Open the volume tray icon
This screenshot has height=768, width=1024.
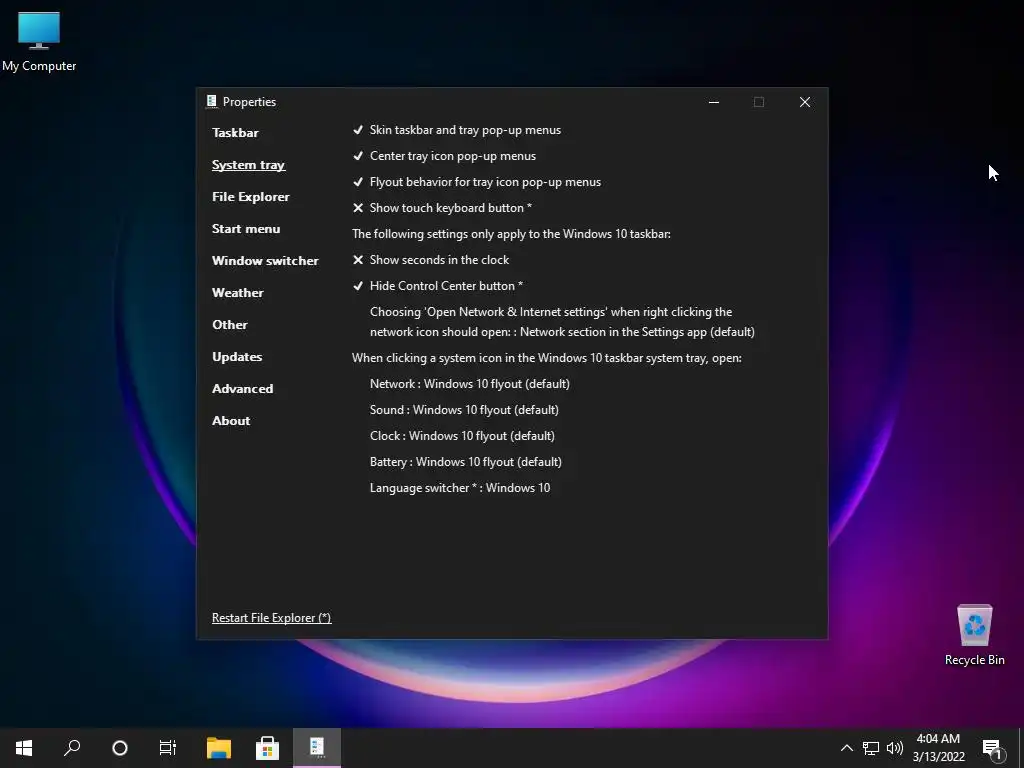(895, 748)
